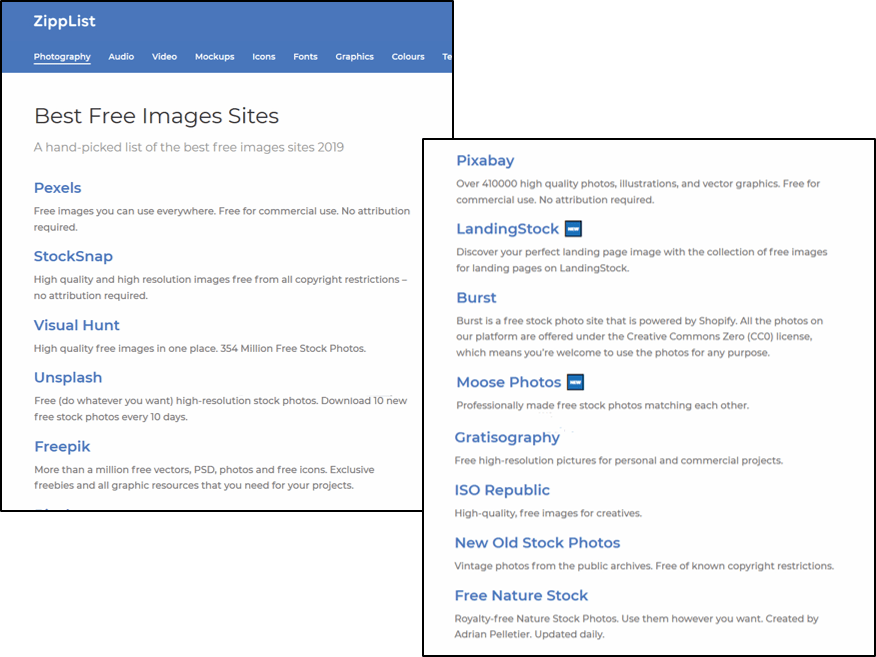Open the Pexels link
876x657 pixels.
tap(58, 188)
